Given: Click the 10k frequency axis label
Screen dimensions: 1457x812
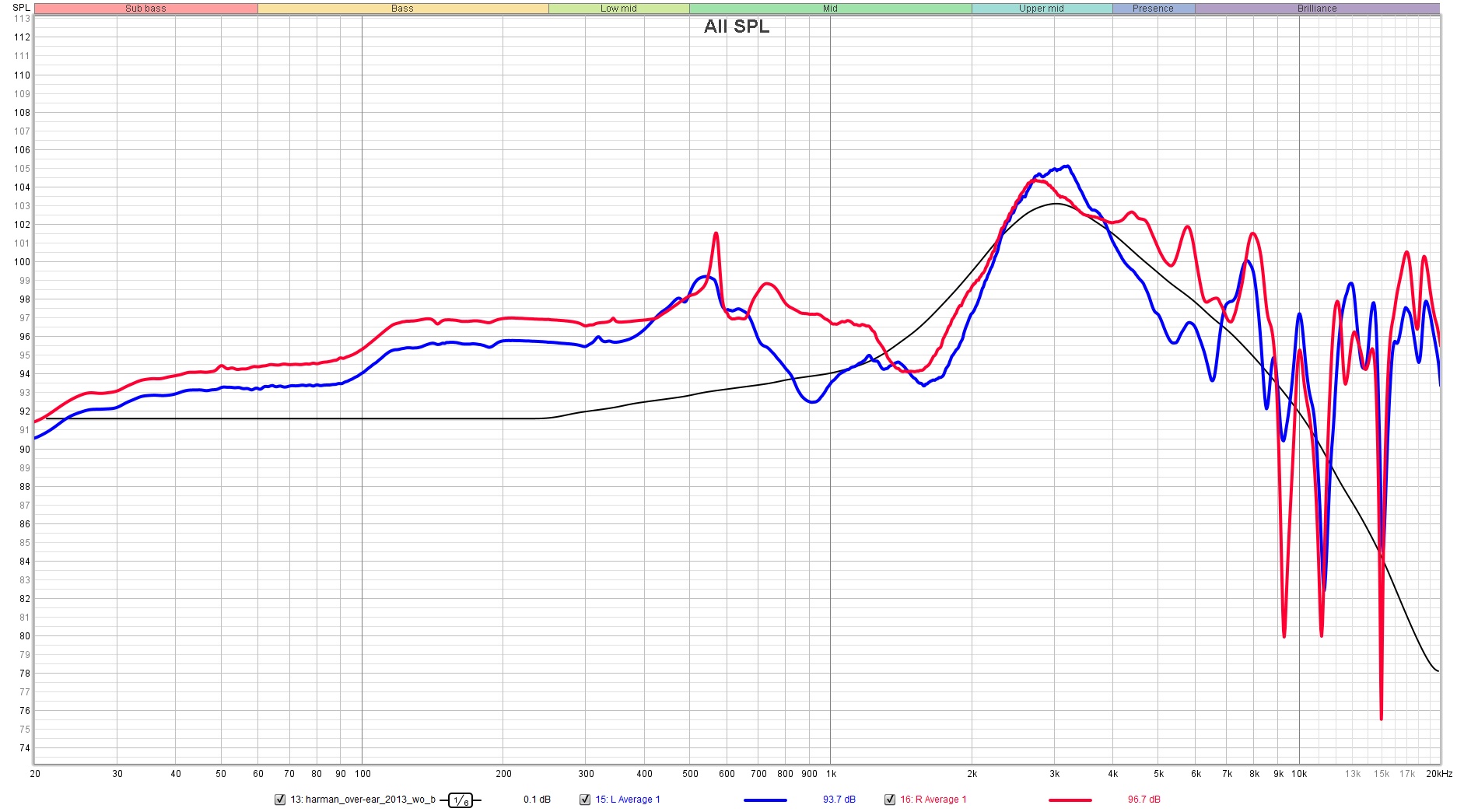Looking at the screenshot, I should (x=1299, y=774).
